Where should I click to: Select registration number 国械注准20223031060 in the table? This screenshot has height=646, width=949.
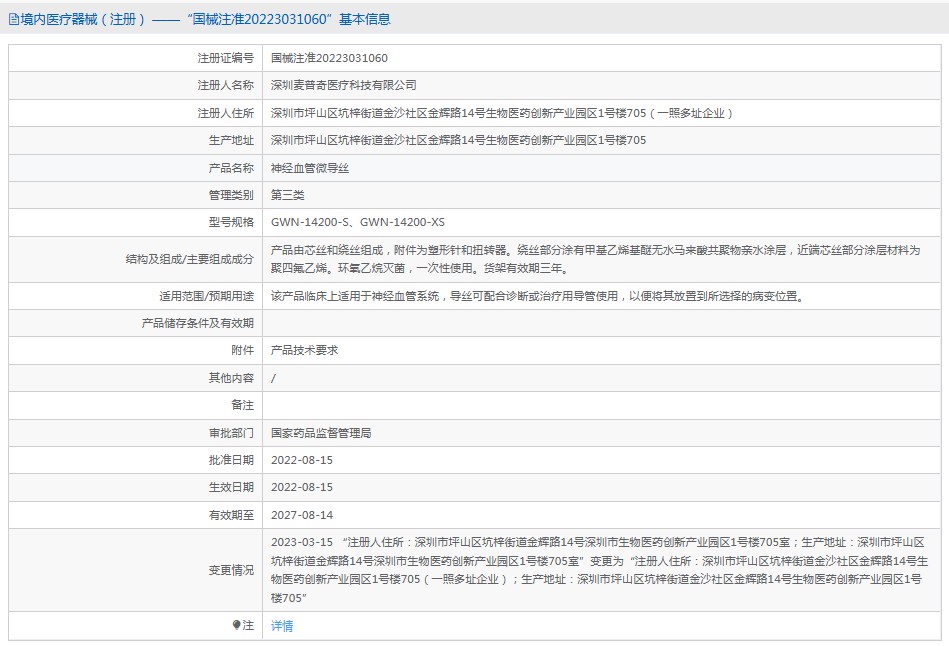329,59
